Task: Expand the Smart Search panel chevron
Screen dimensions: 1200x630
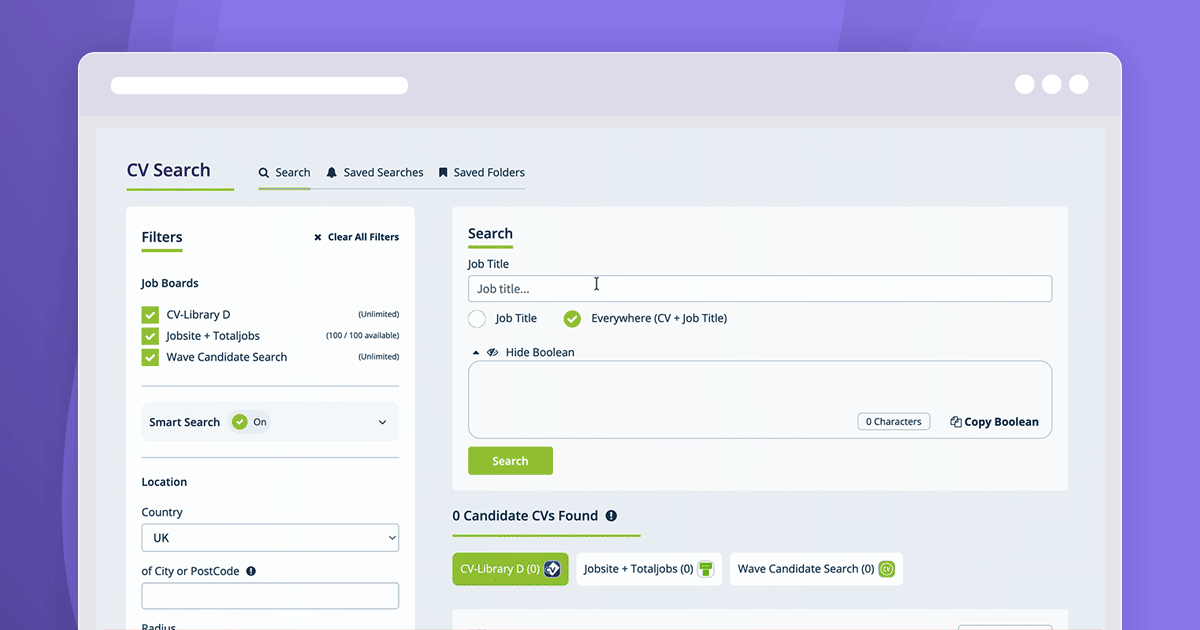Action: (382, 422)
